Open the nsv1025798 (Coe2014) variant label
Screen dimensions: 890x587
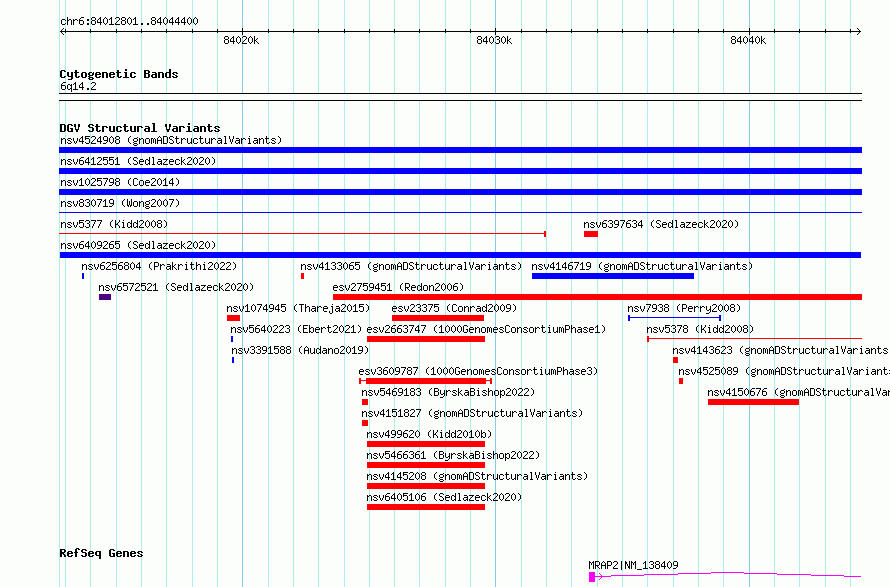[120, 182]
